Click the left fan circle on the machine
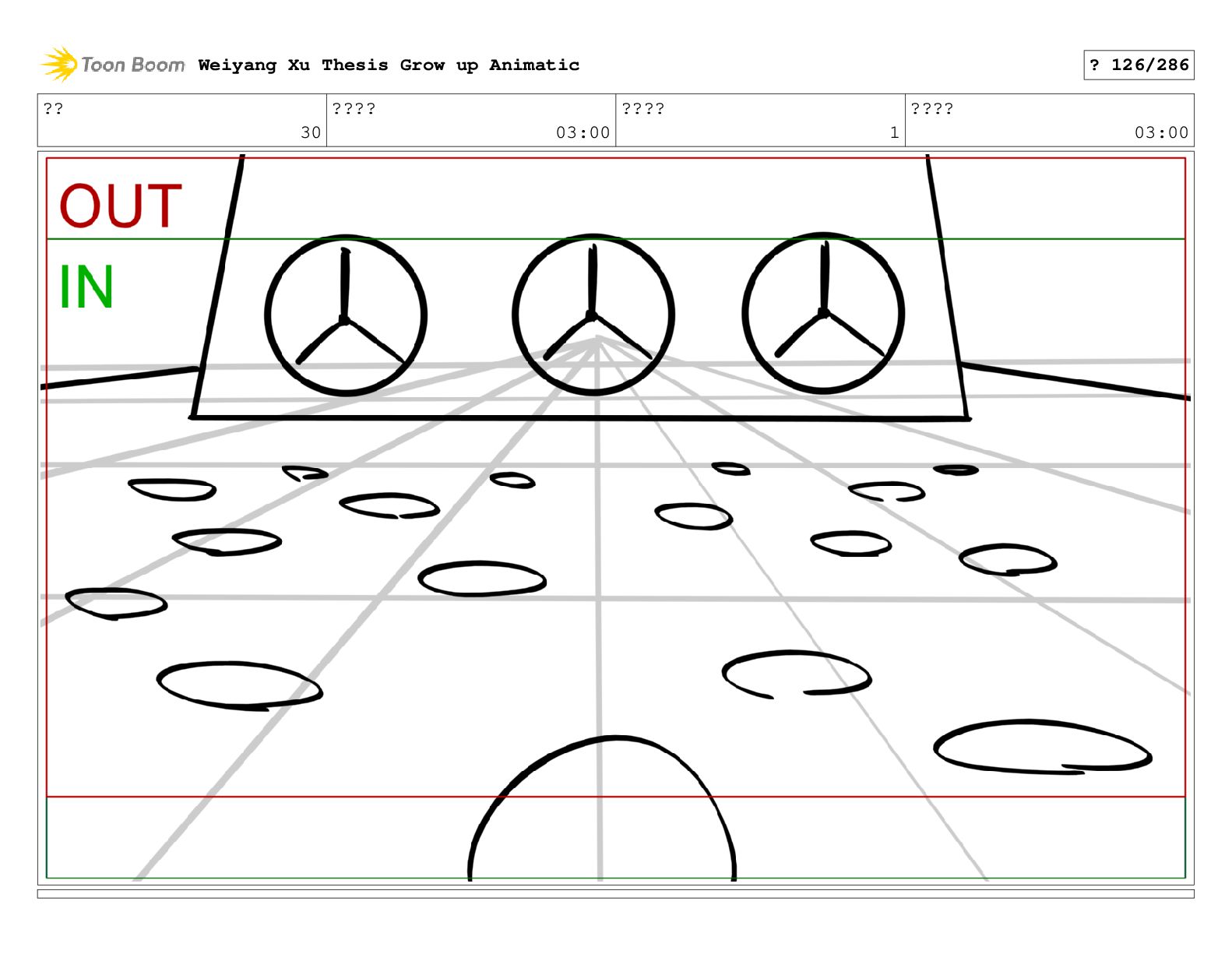The image size is (1232, 954). [x=346, y=315]
